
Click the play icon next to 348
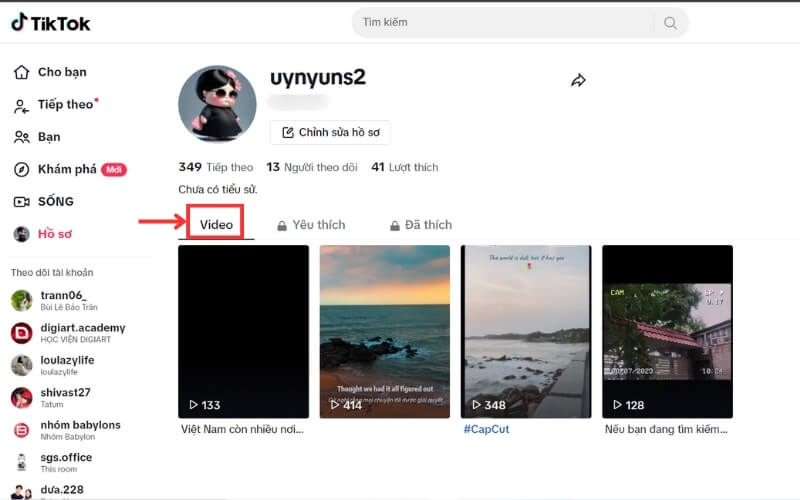point(476,405)
